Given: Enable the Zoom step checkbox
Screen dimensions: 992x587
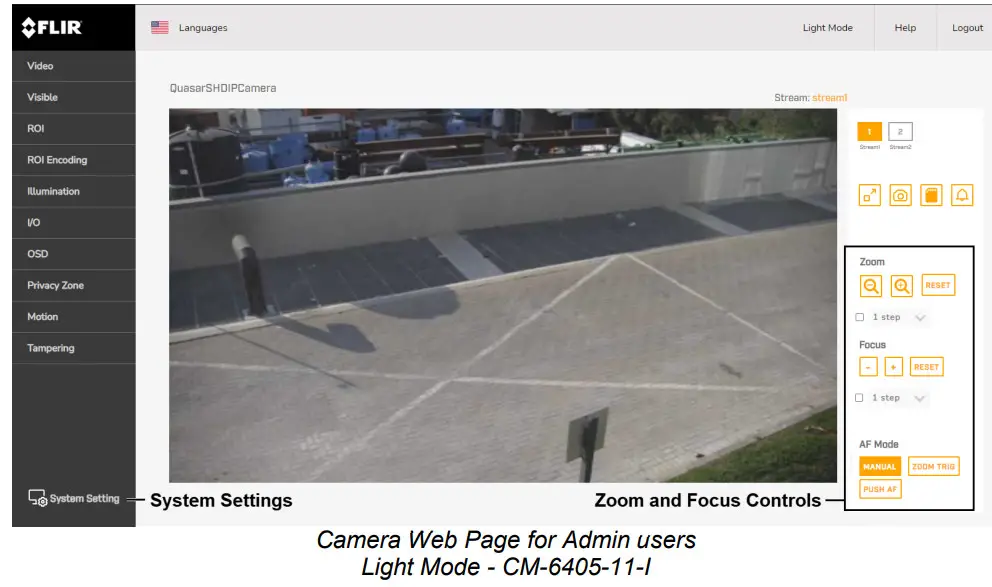Looking at the screenshot, I should pos(859,317).
